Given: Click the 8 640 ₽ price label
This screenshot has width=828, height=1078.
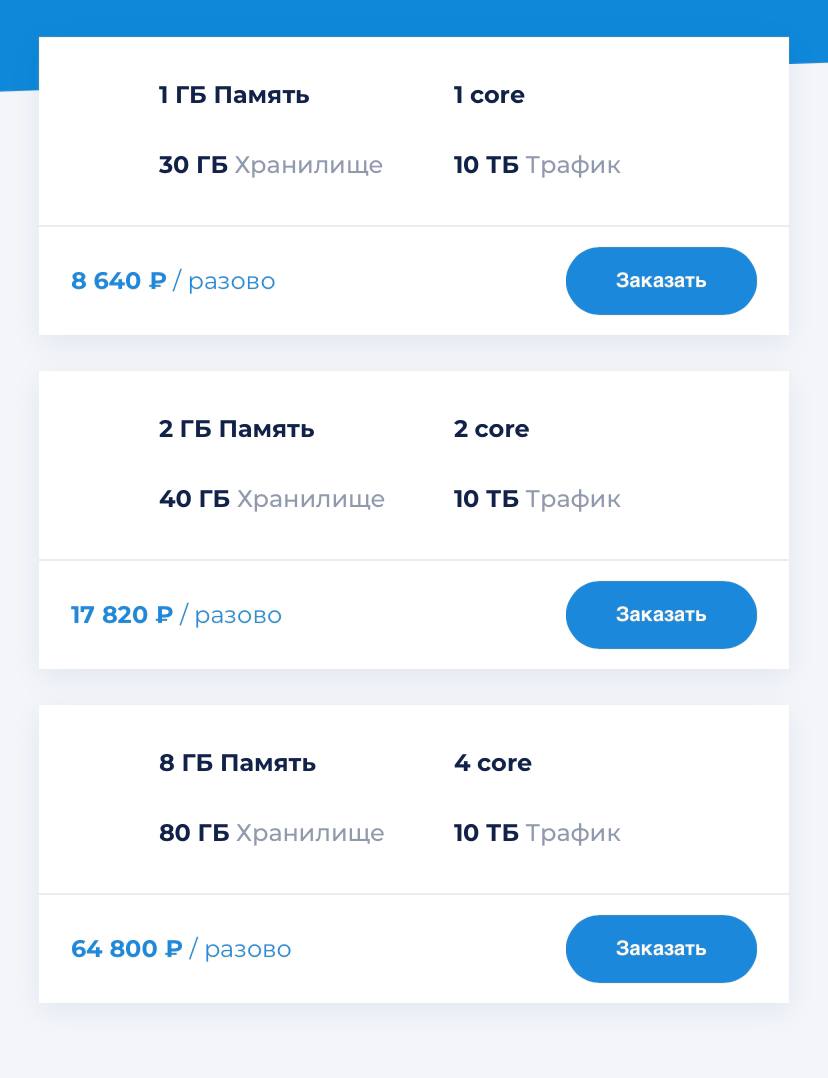Looking at the screenshot, I should [119, 280].
